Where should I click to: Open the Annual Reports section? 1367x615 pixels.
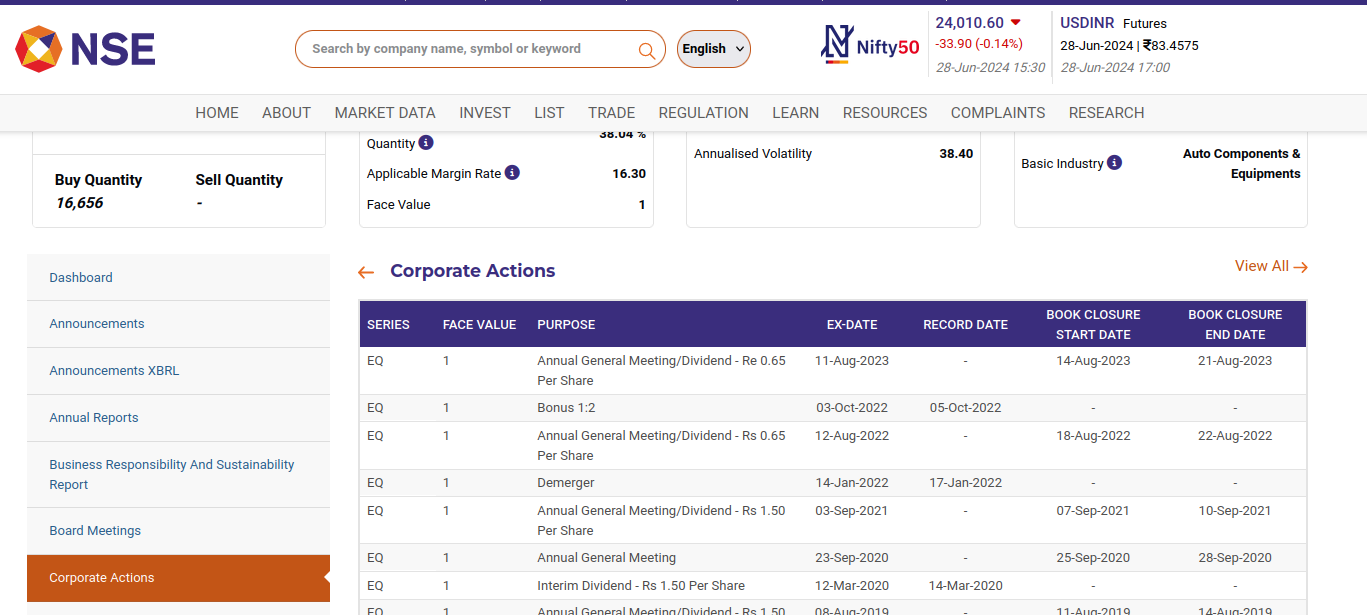pyautogui.click(x=93, y=417)
